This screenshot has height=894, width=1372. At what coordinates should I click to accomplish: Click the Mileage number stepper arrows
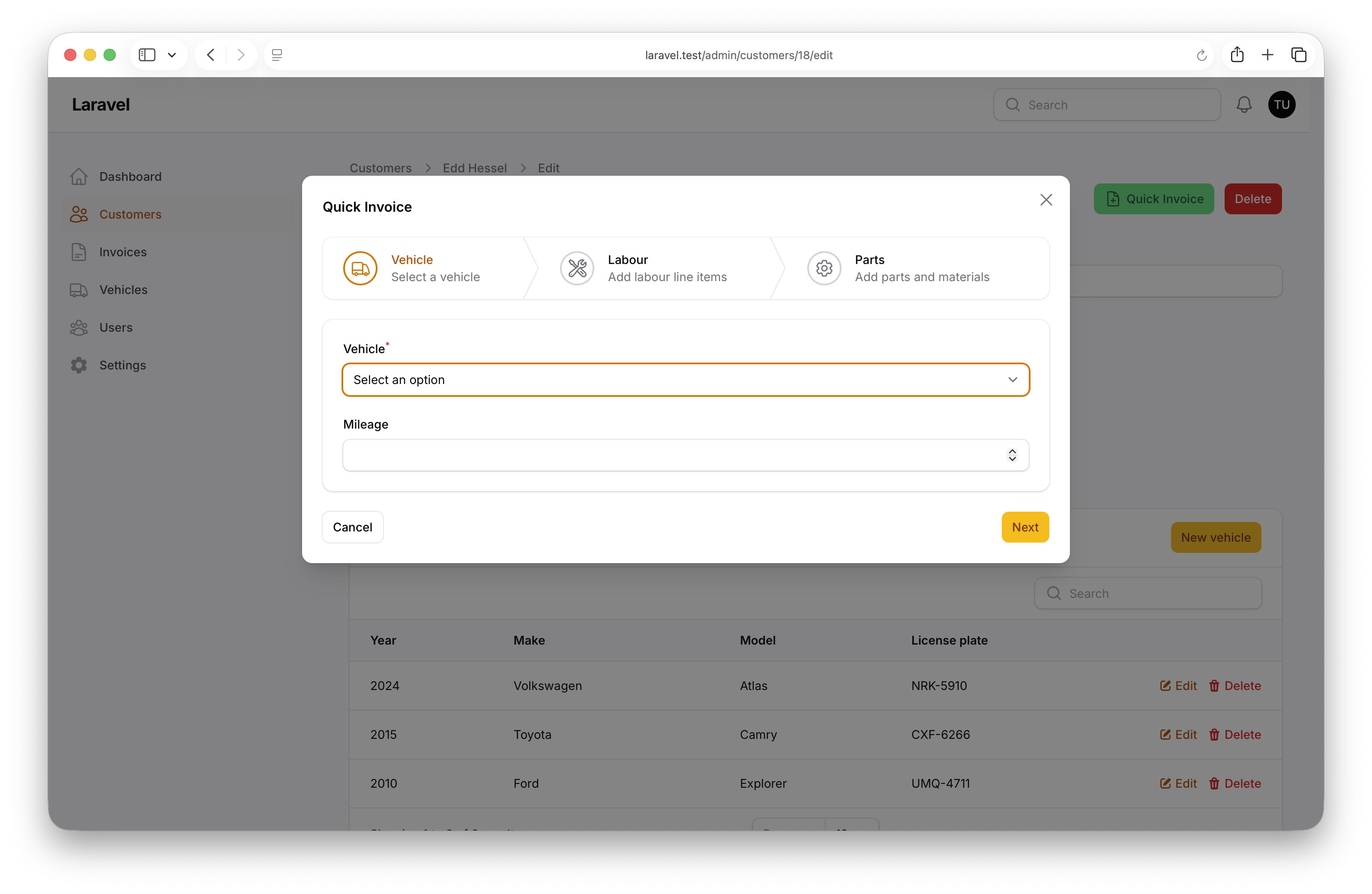[x=1012, y=455]
